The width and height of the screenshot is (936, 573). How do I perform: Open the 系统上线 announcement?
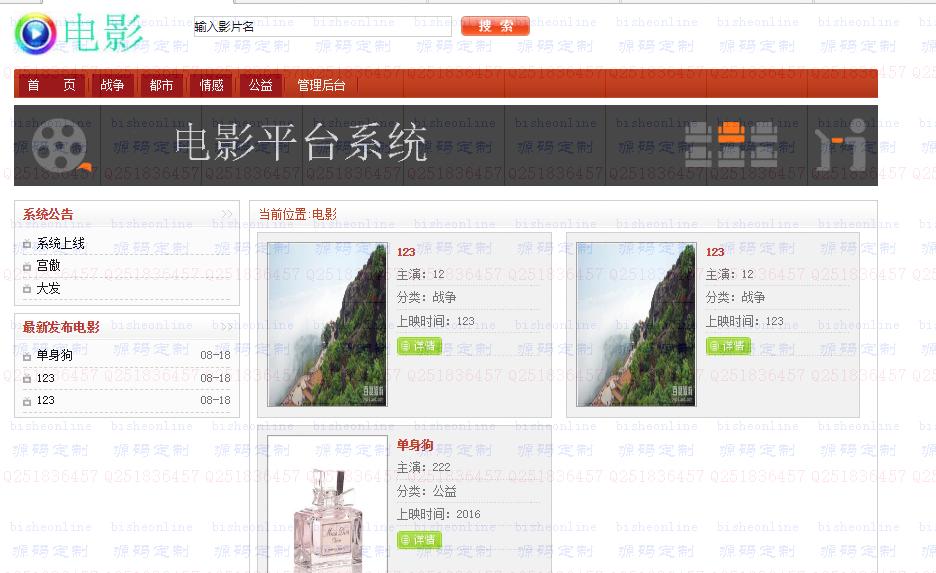coord(60,243)
